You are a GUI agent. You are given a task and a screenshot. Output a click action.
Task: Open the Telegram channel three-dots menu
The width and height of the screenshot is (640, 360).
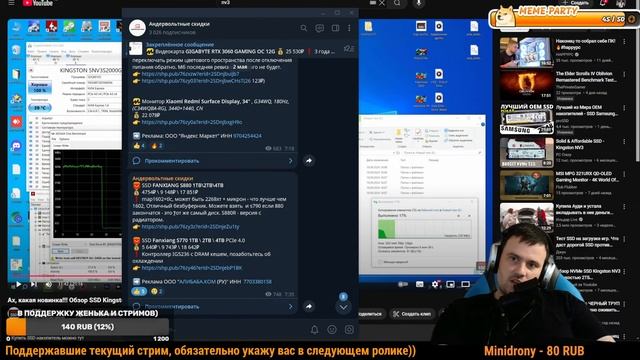tap(349, 28)
